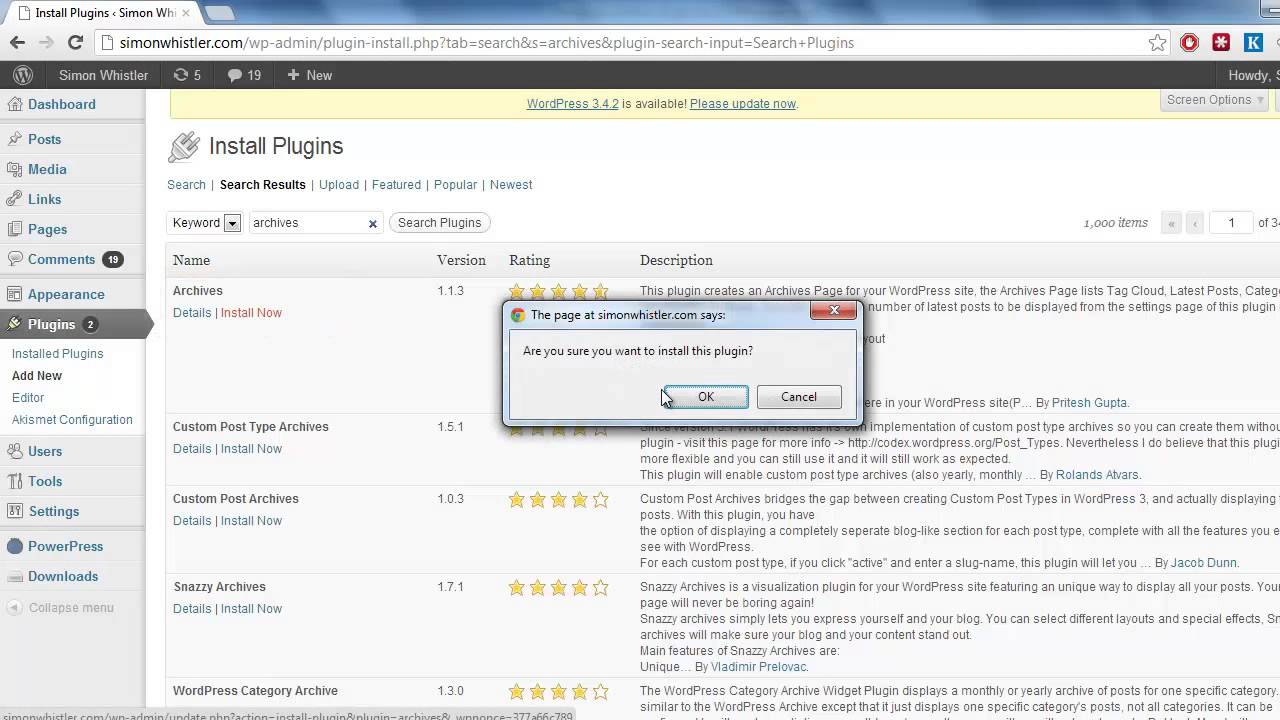Click the red square extension icon
The width and height of the screenshot is (1280, 720).
pyautogui.click(x=1221, y=43)
